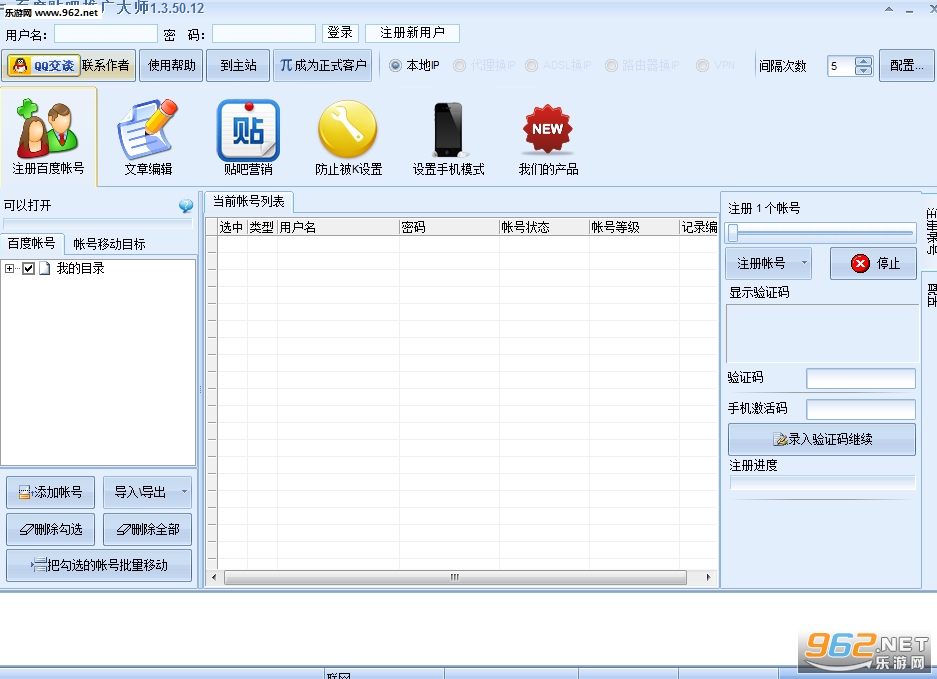This screenshot has width=937, height=679.
Task: Click the 用户名 input field
Action: click(106, 33)
